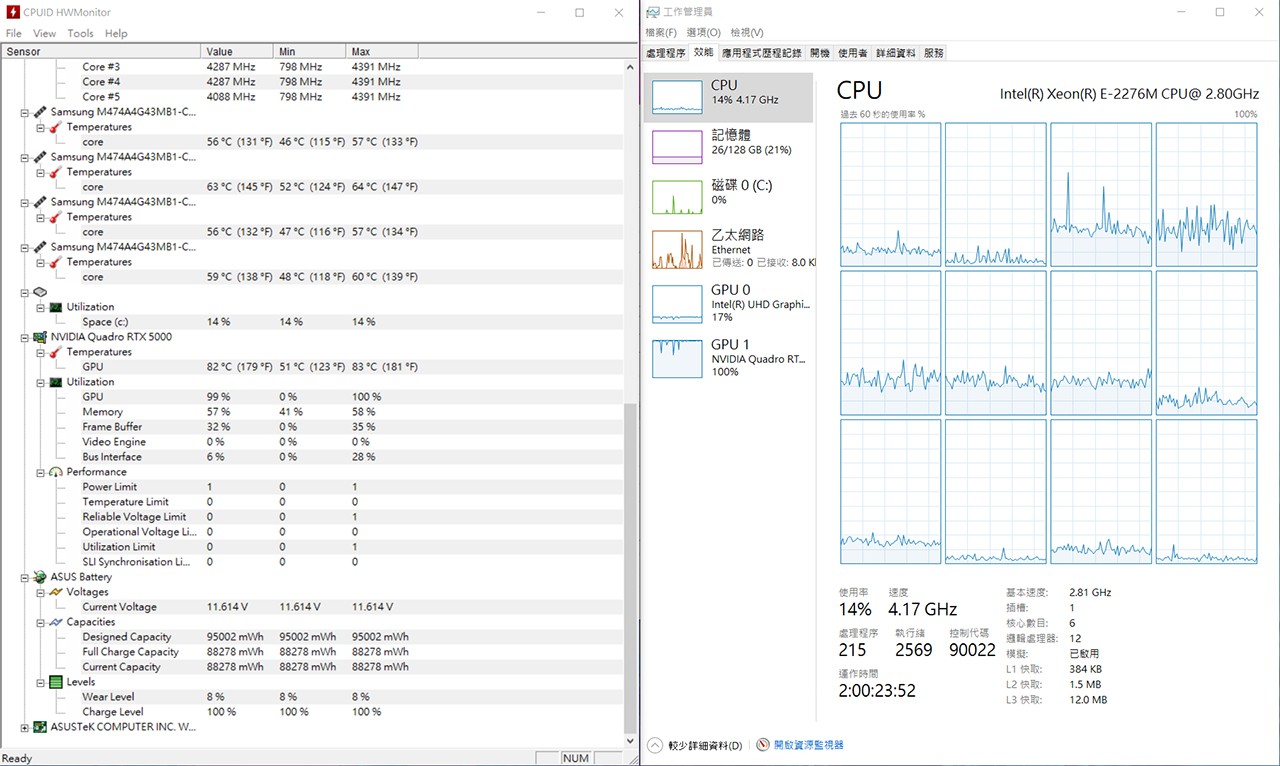Click the Resource Monitor icon at bottom

click(763, 745)
